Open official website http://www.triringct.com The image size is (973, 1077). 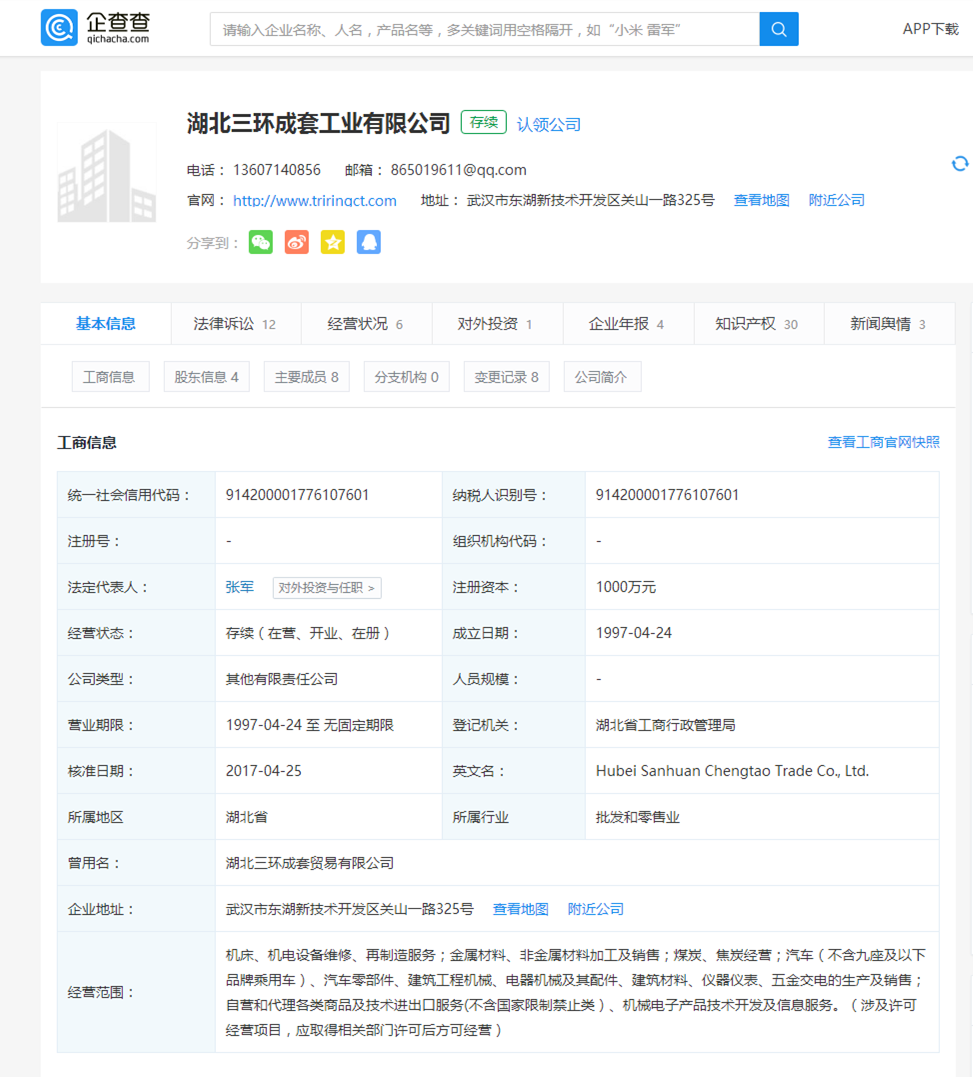(314, 201)
